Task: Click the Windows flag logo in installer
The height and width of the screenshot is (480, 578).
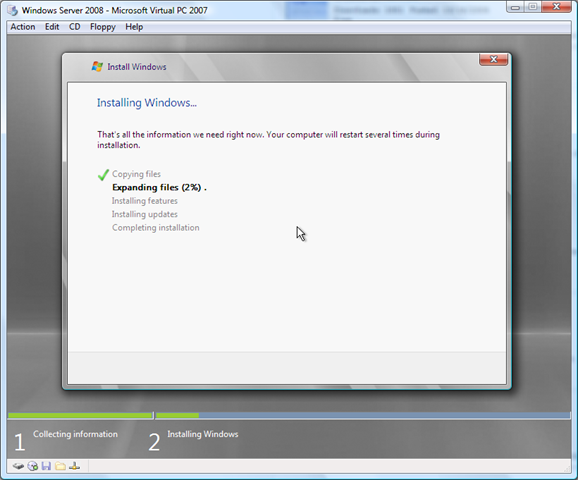Action: (97, 67)
